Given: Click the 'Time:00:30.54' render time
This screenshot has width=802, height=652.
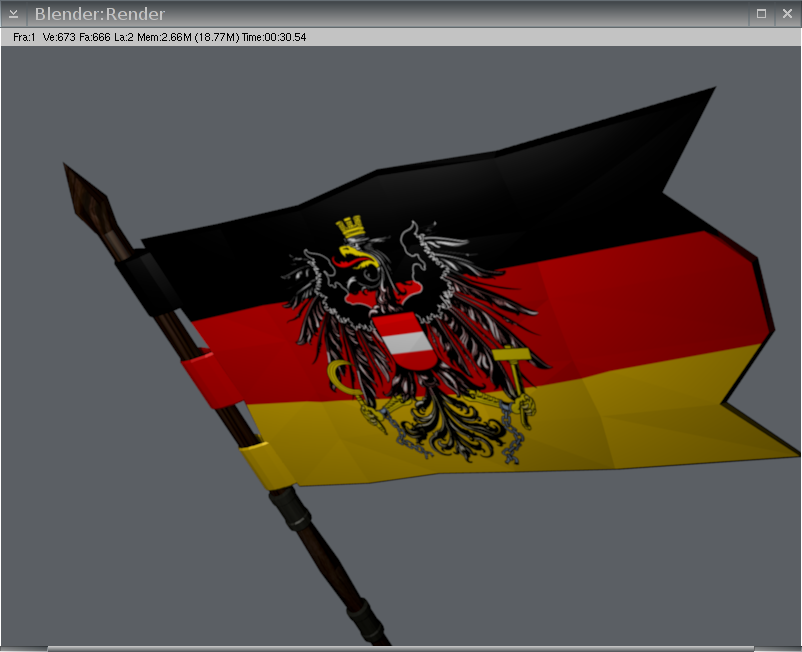Looking at the screenshot, I should click(x=274, y=37).
